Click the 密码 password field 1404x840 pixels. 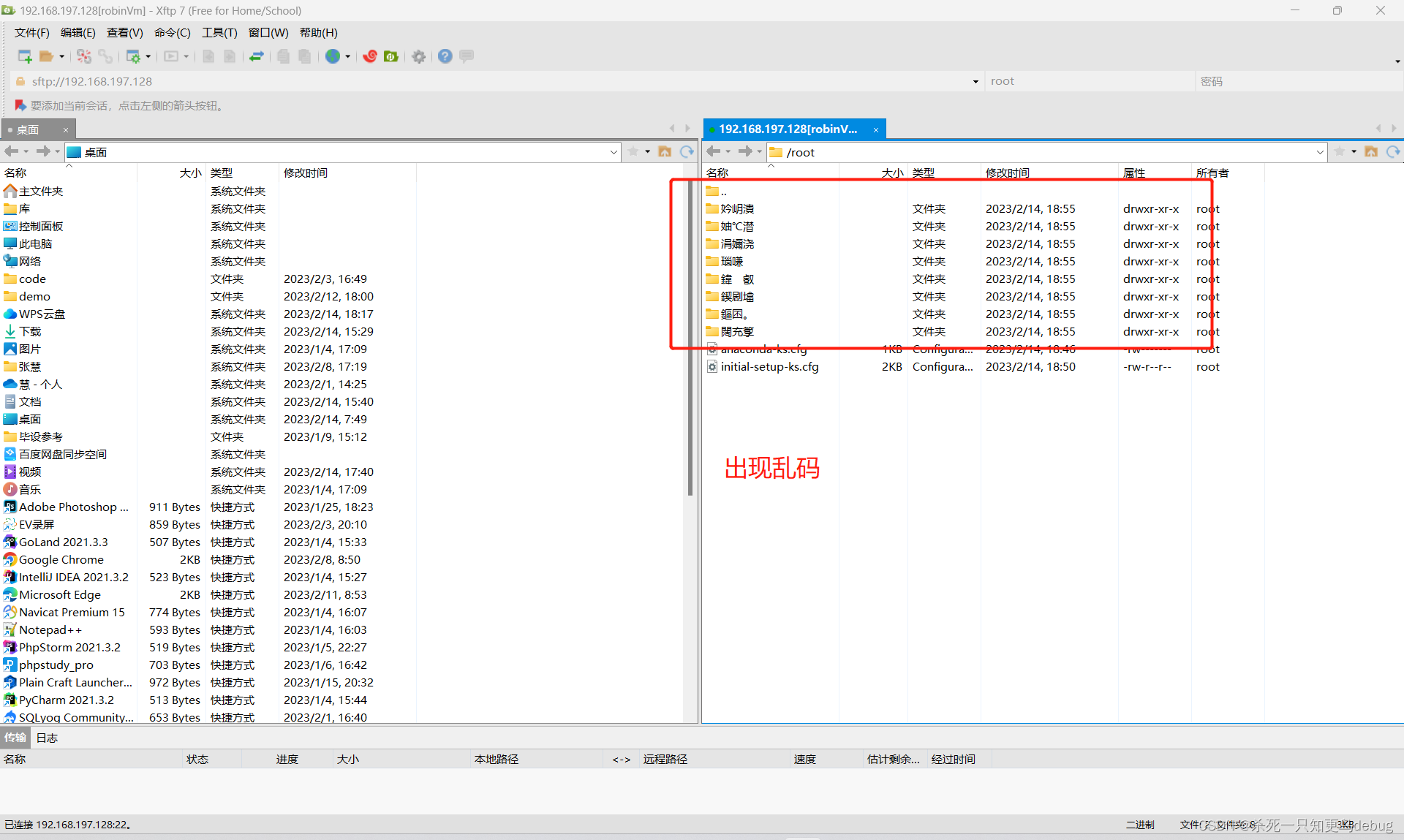pos(1299,81)
